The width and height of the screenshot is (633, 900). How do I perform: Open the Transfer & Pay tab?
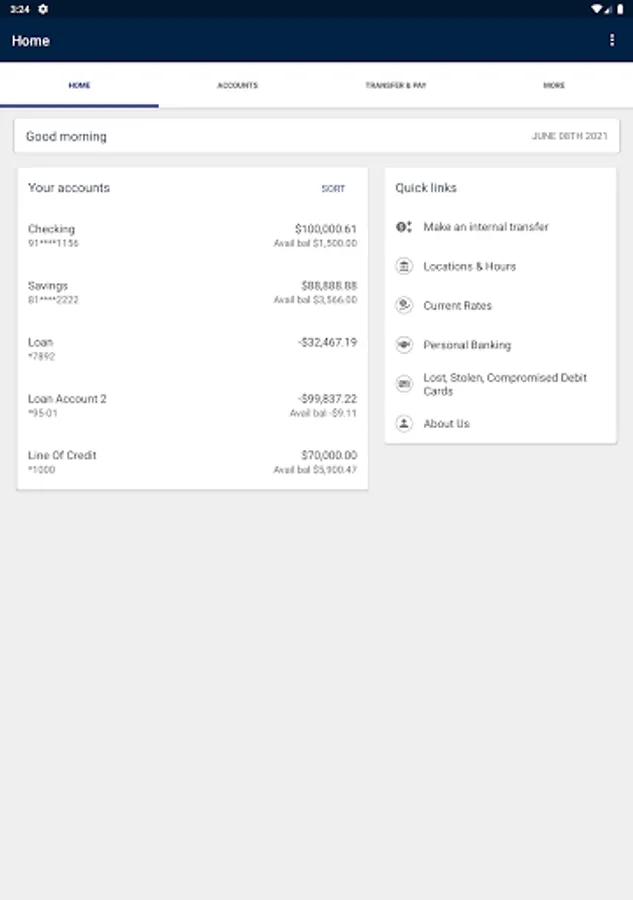[396, 85]
